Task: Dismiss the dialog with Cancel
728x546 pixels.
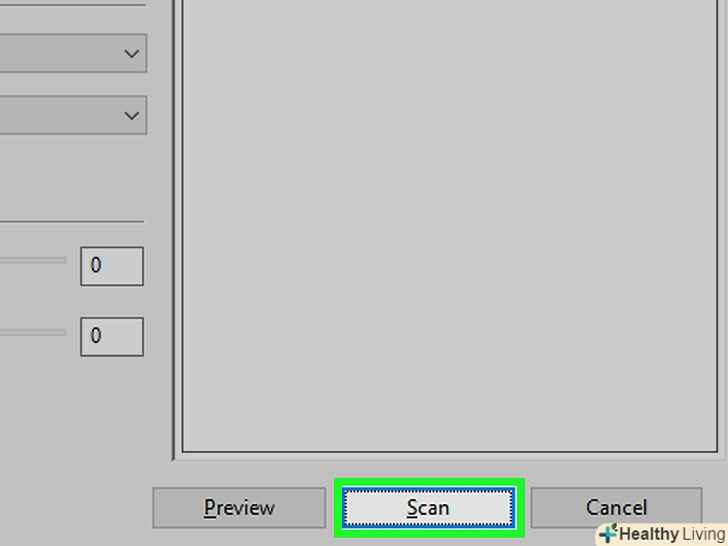Action: (x=617, y=507)
